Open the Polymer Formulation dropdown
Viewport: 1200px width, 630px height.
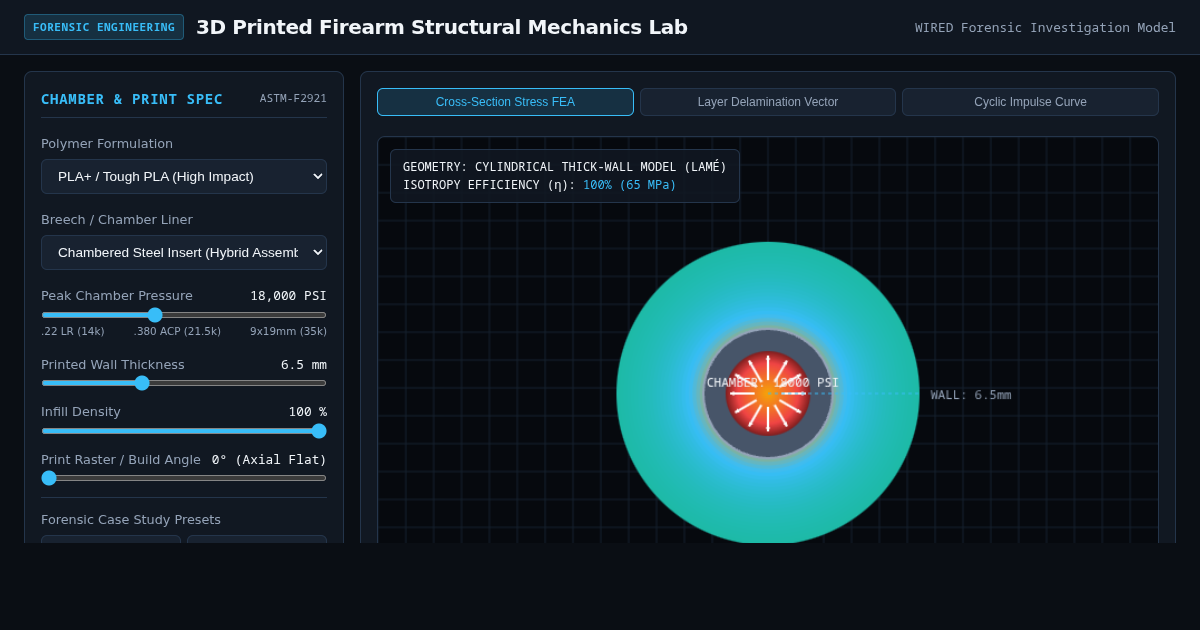(x=184, y=176)
